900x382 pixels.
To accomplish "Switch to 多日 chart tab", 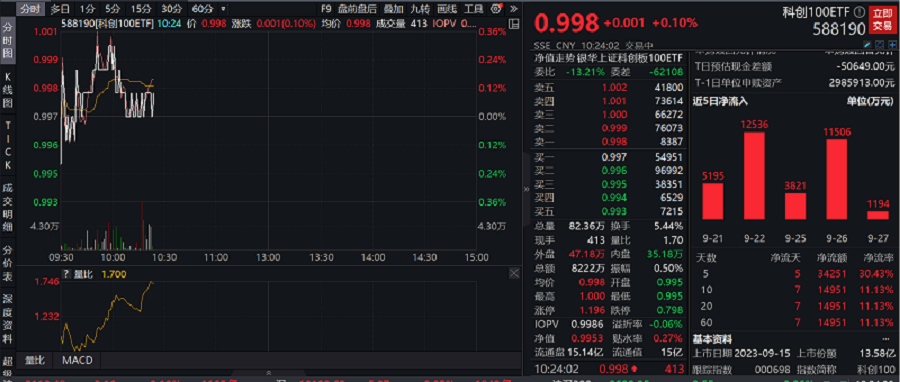I will click(60, 9).
